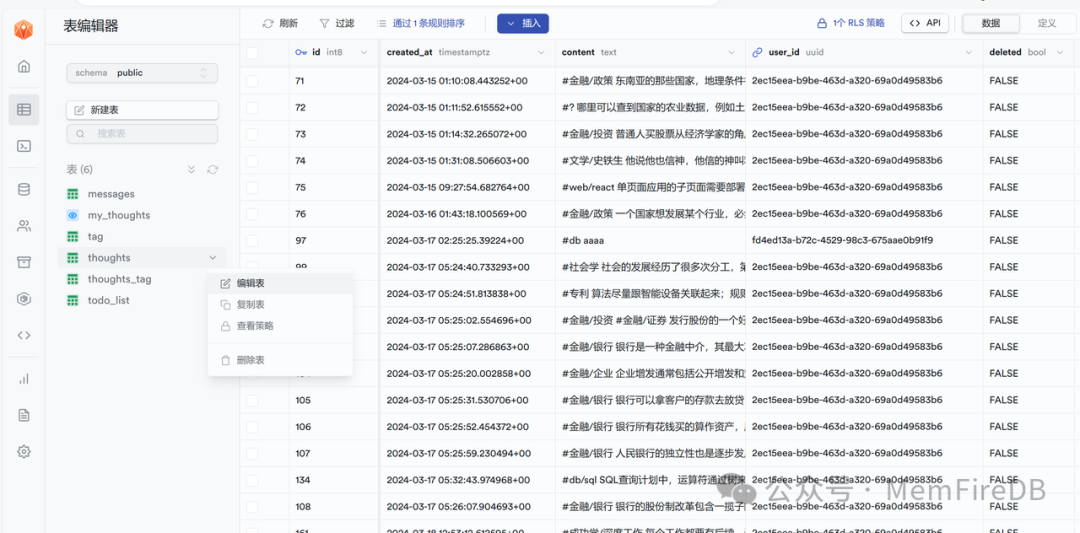
Task: Open 通过 1 条规则排序 sort rules
Action: click(422, 23)
